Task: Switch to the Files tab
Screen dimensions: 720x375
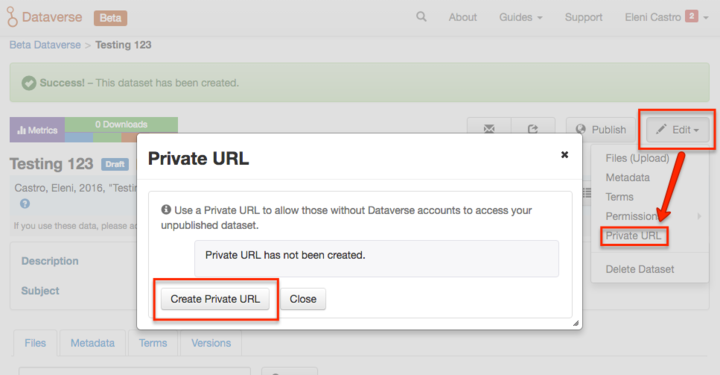Action: [x=35, y=343]
